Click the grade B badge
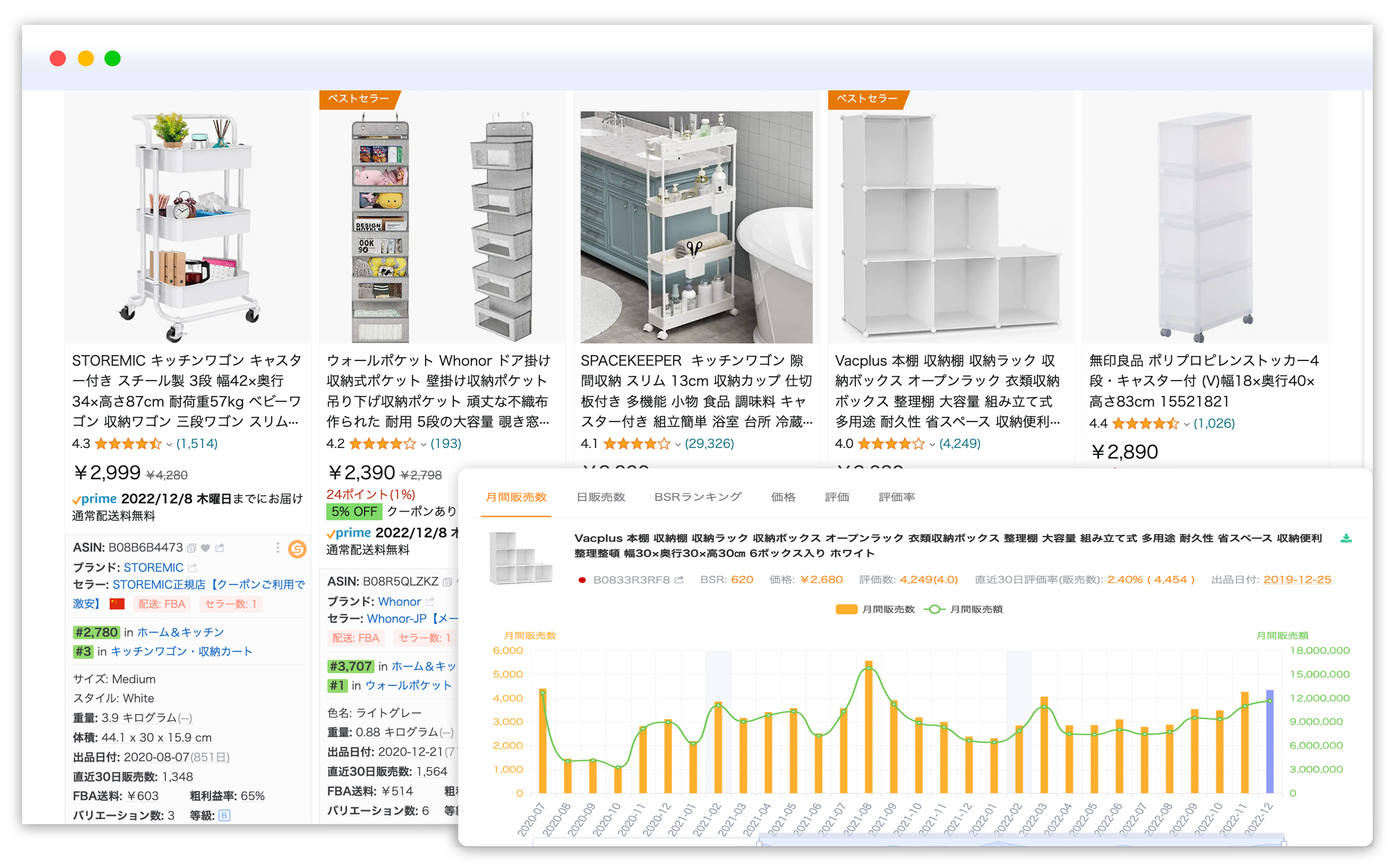 click(224, 815)
